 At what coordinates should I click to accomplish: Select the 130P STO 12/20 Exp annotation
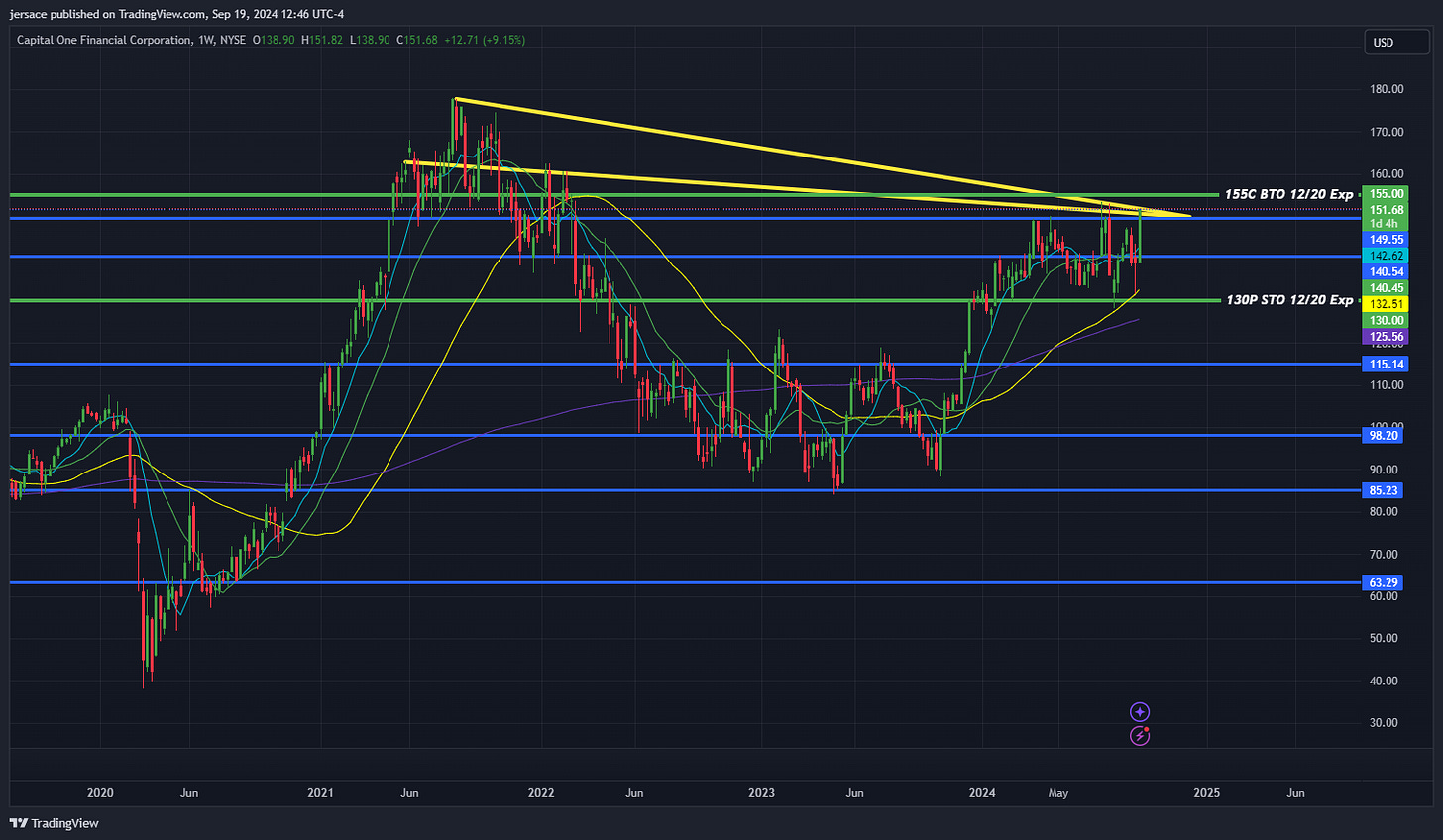point(1289,299)
